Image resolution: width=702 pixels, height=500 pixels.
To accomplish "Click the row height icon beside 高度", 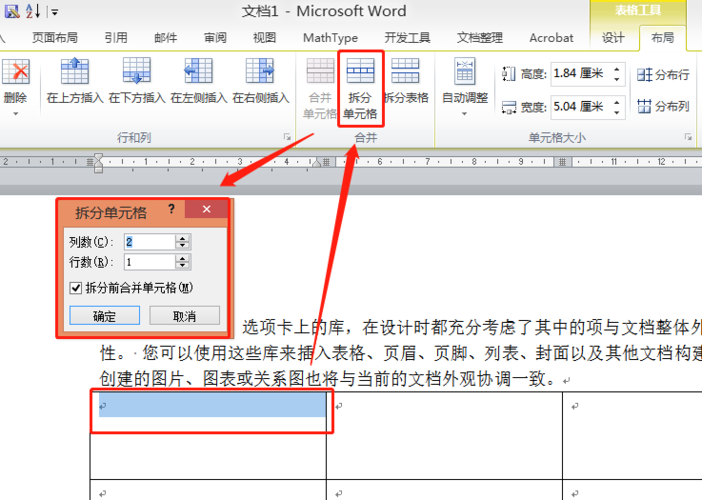I will coord(509,74).
